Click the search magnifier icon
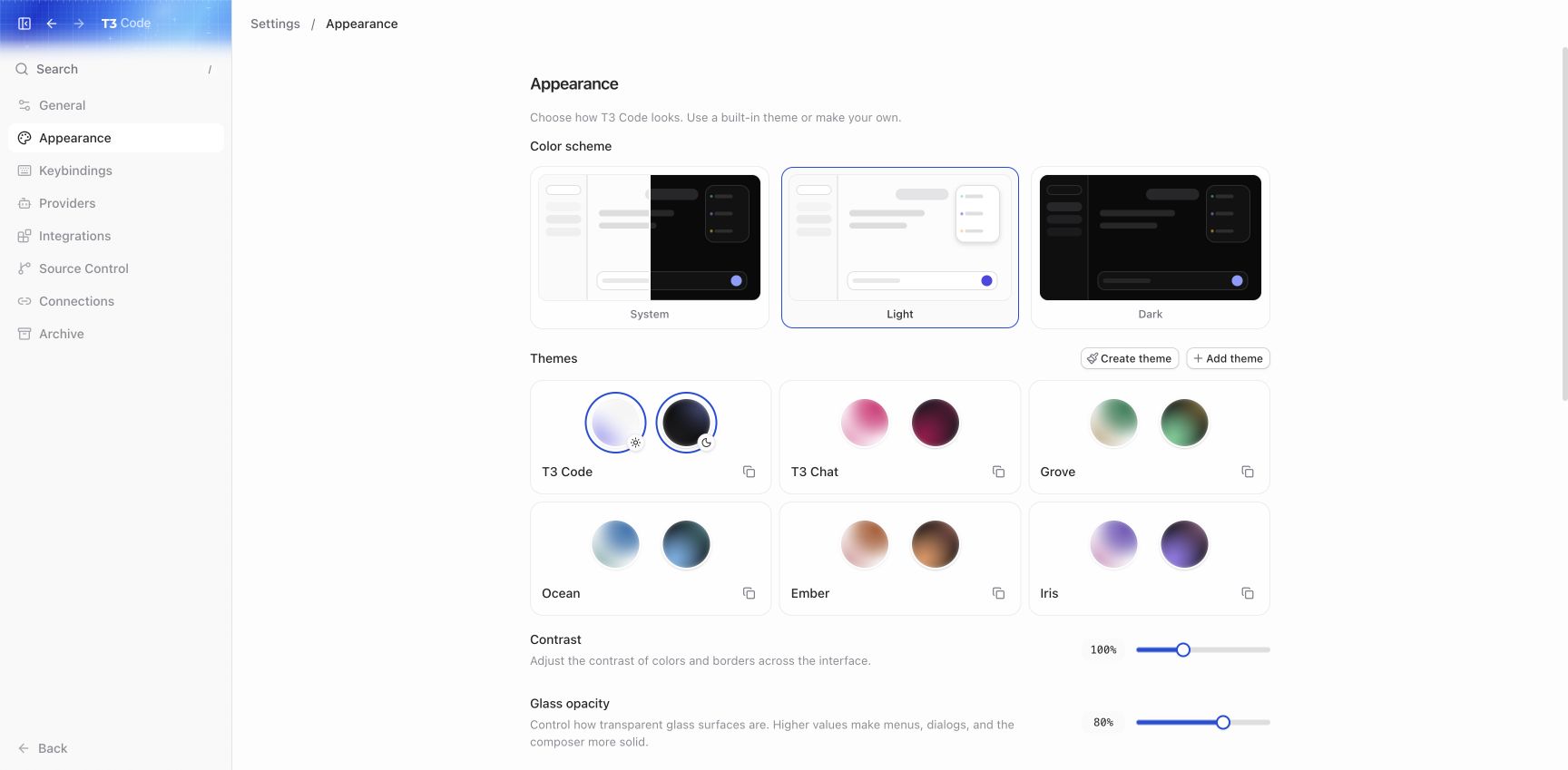Image resolution: width=1568 pixels, height=770 pixels. coord(22,69)
